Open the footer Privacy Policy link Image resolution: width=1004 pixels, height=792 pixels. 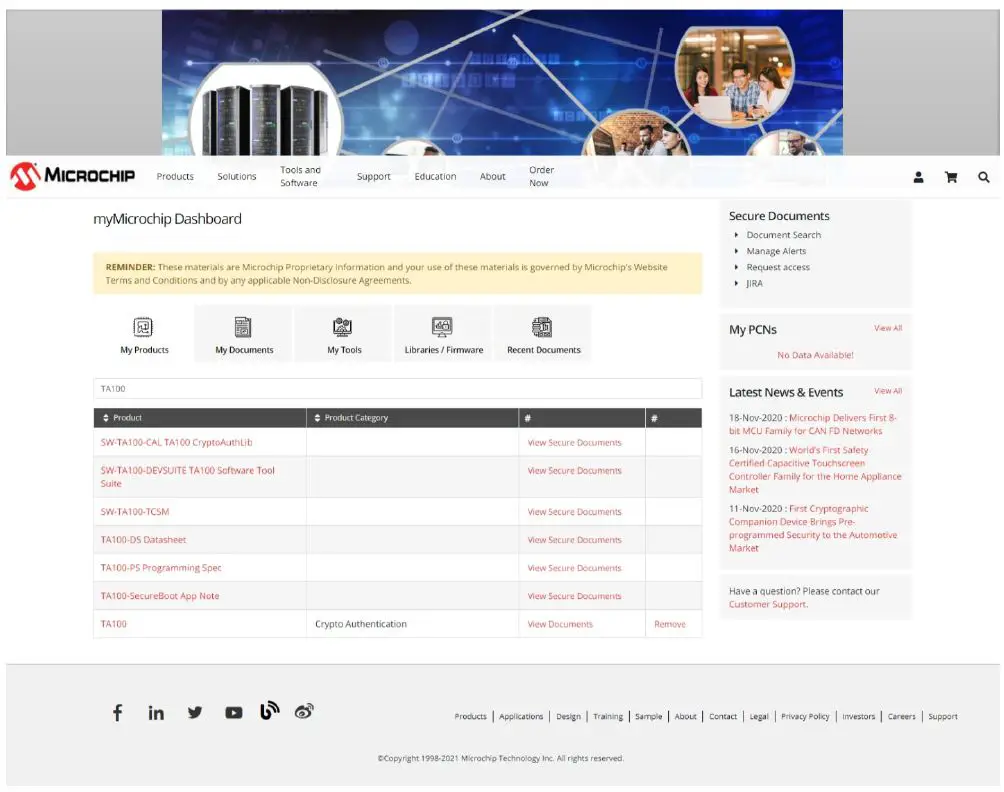click(x=805, y=716)
